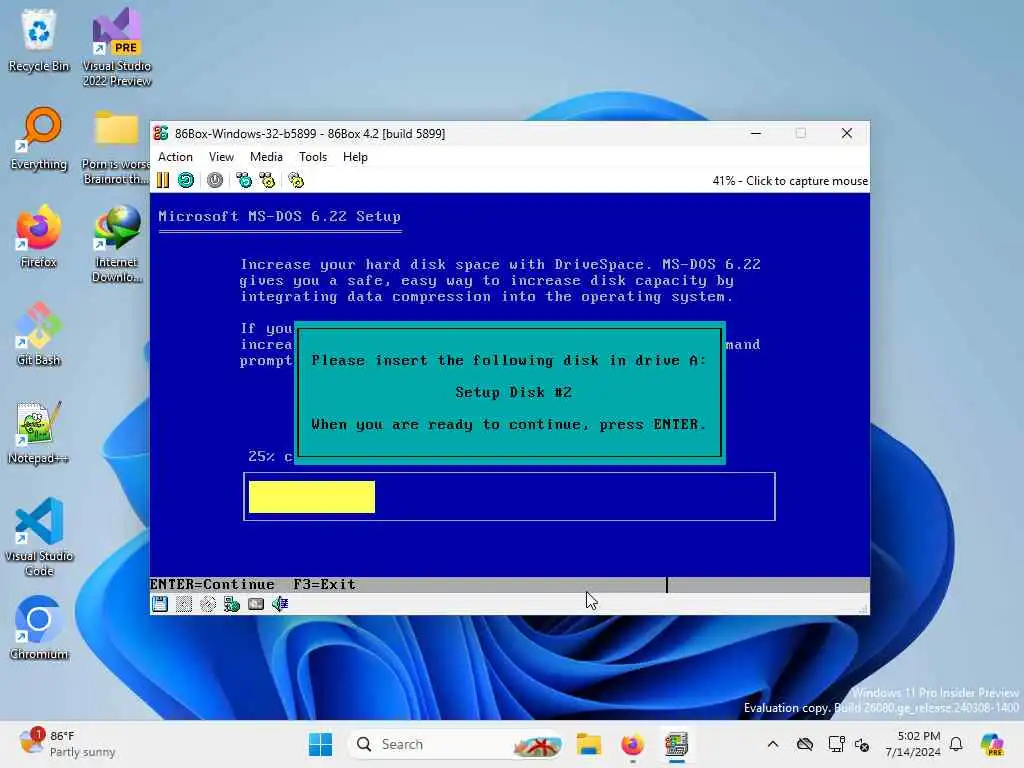Pause the 86Box emulation with the pause icon
This screenshot has width=1024, height=768.
point(163,180)
